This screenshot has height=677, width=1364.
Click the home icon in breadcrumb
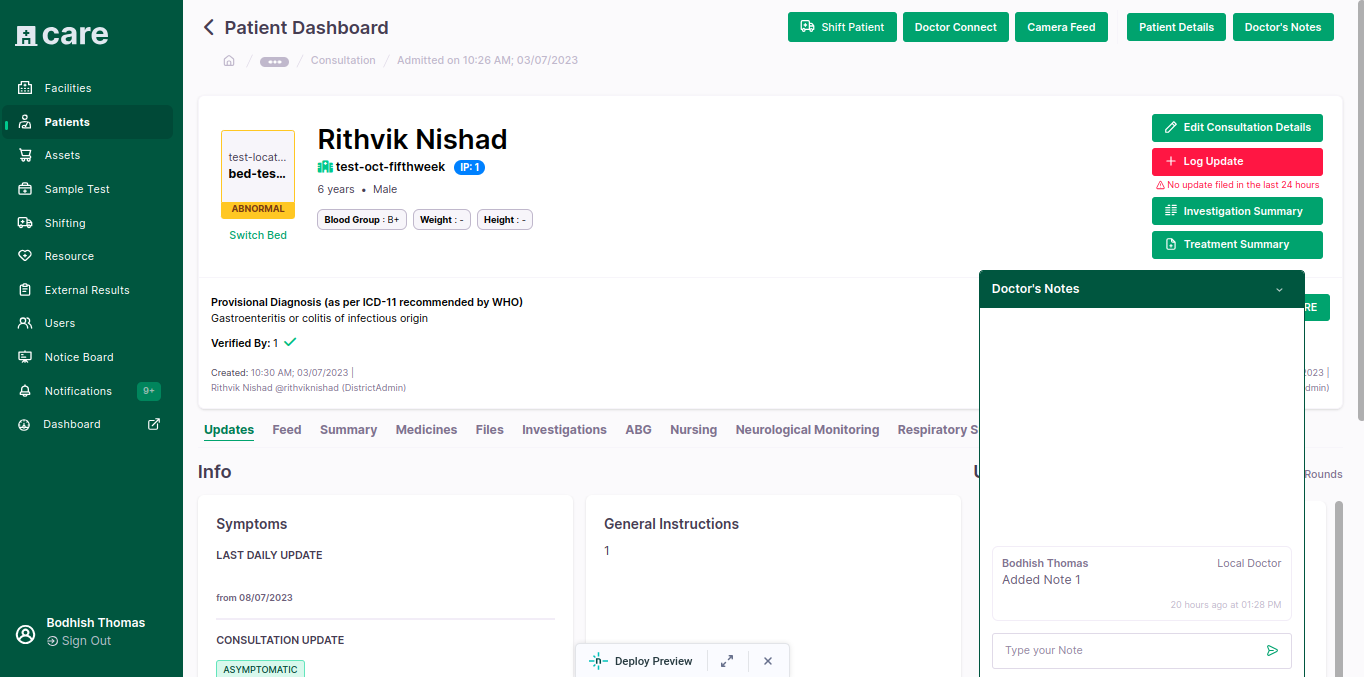(229, 61)
